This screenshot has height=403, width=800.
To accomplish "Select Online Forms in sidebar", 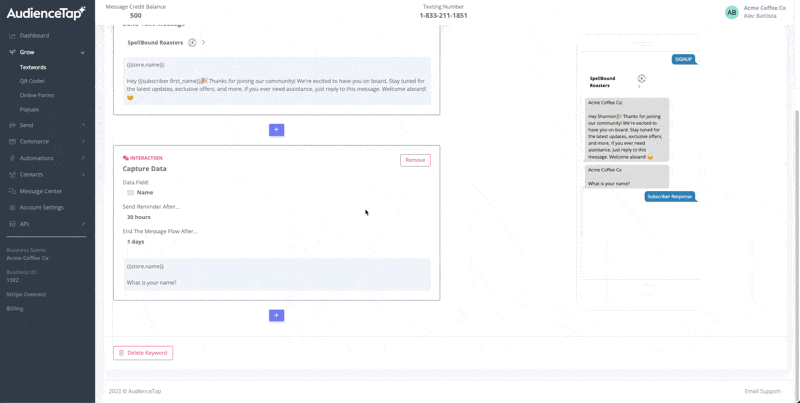I will [37, 95].
